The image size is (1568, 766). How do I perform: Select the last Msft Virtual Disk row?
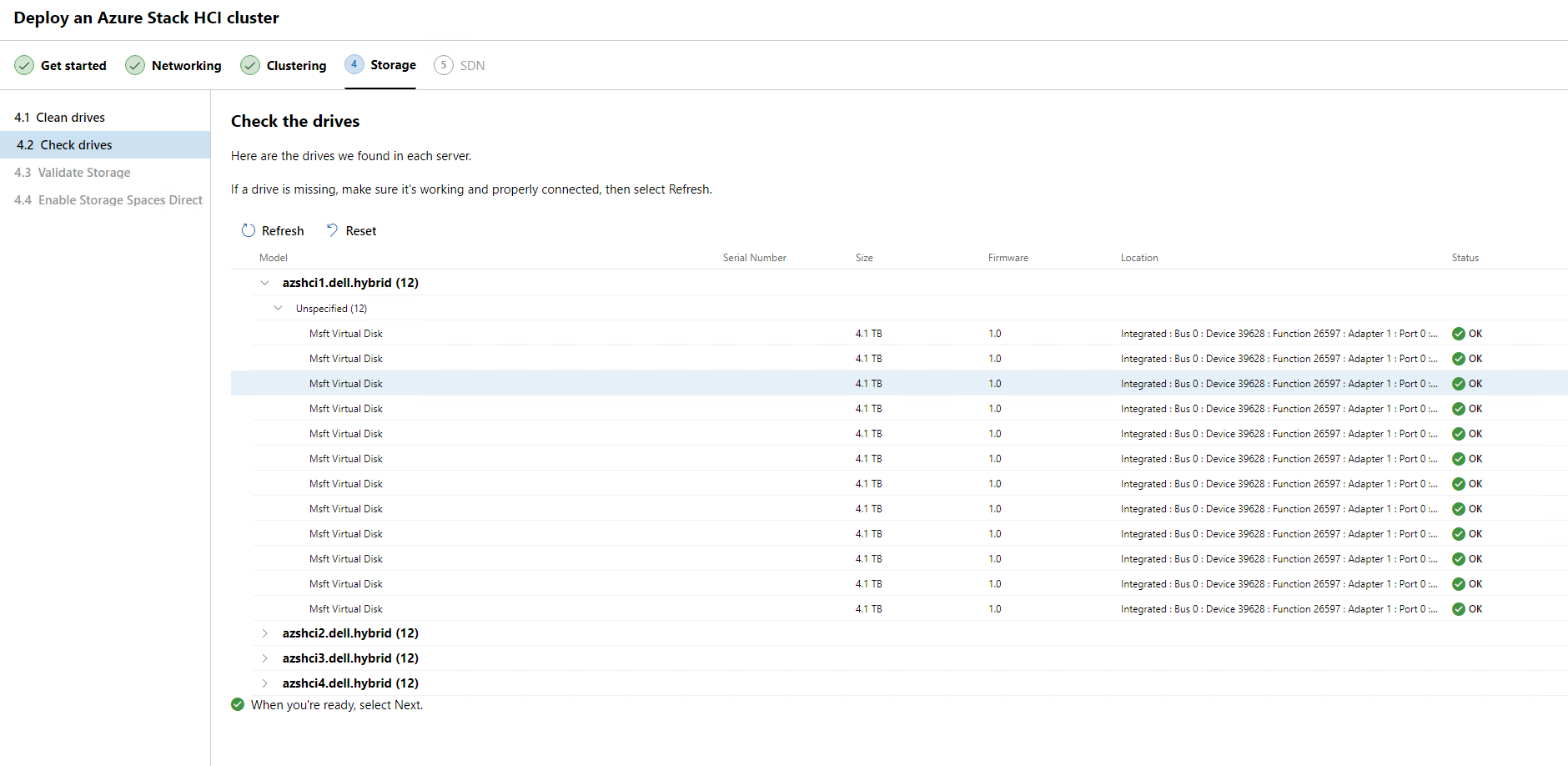pyautogui.click(x=346, y=609)
